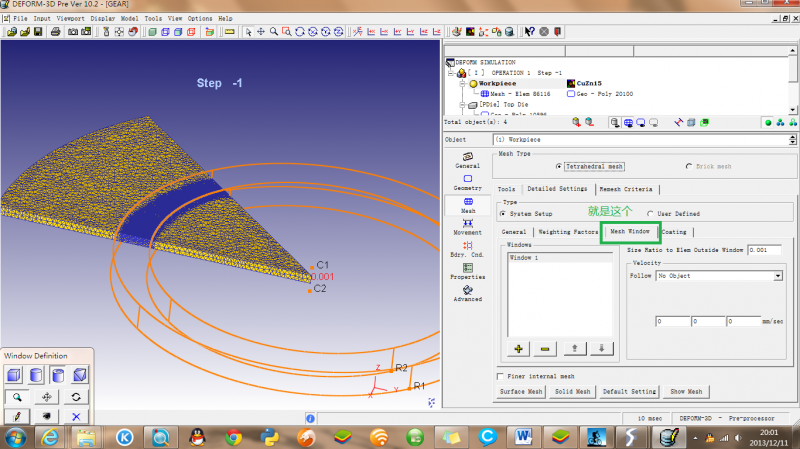Screen dimensions: 800x449
Task: Click the rotate icon in Window Definition
Action: tap(75, 396)
